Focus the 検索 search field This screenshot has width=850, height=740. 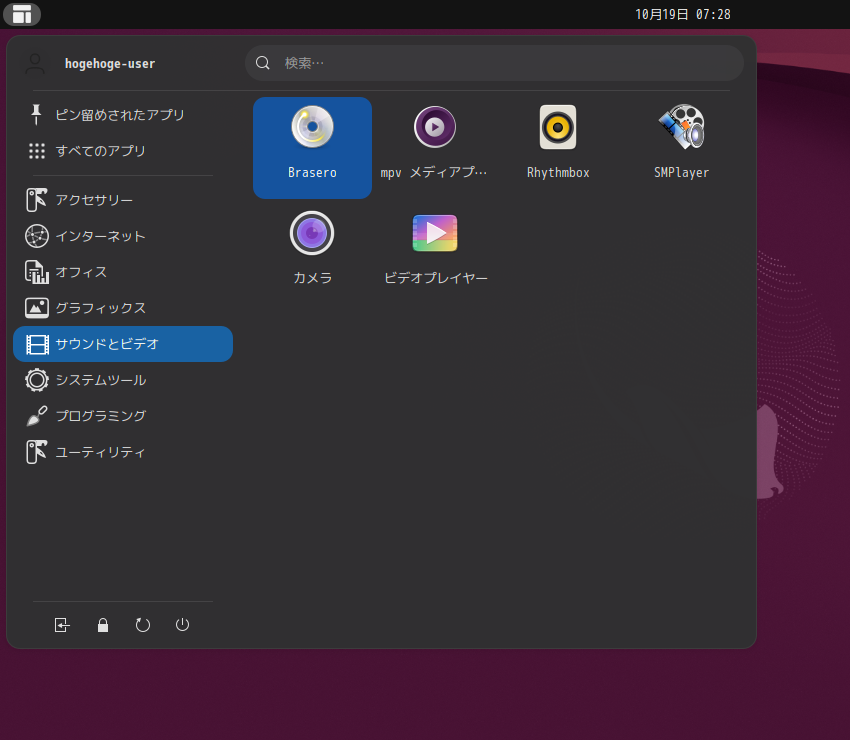(x=494, y=63)
